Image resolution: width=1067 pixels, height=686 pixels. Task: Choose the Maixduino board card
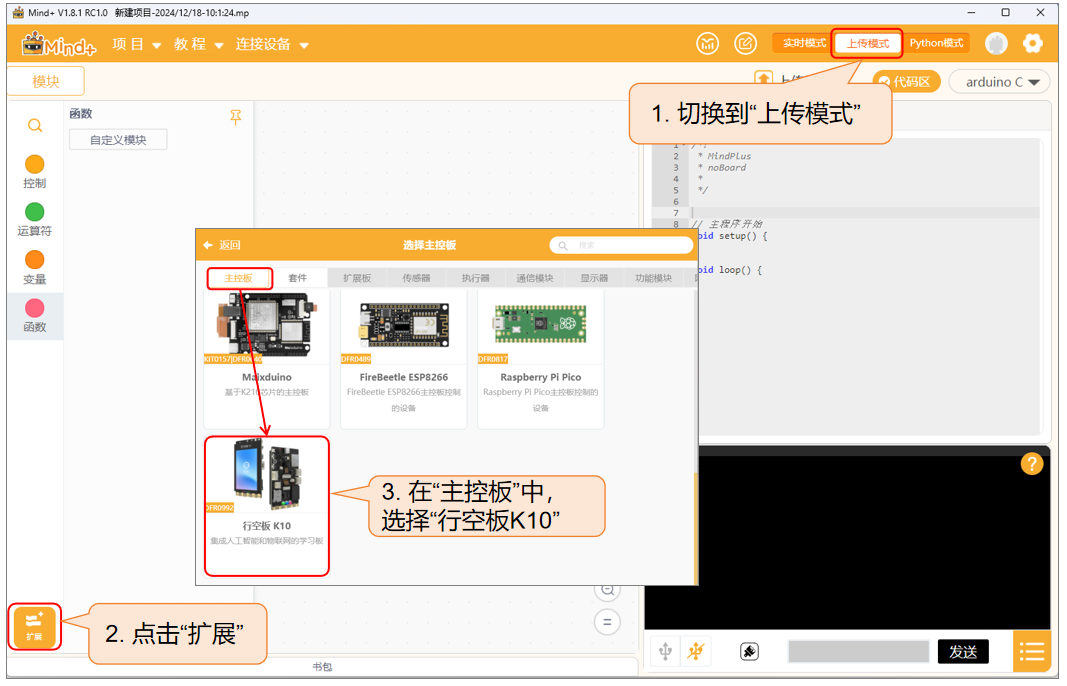coord(267,358)
